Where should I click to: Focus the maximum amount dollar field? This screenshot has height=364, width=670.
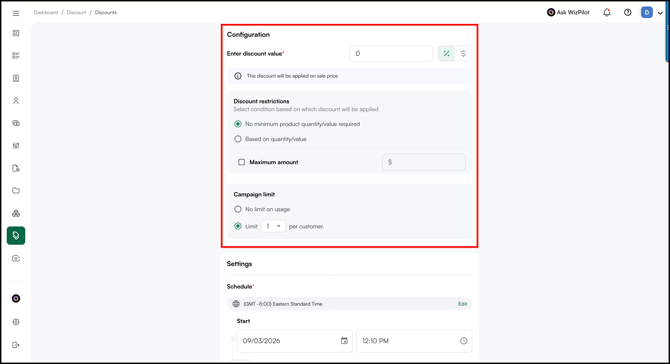coord(423,162)
